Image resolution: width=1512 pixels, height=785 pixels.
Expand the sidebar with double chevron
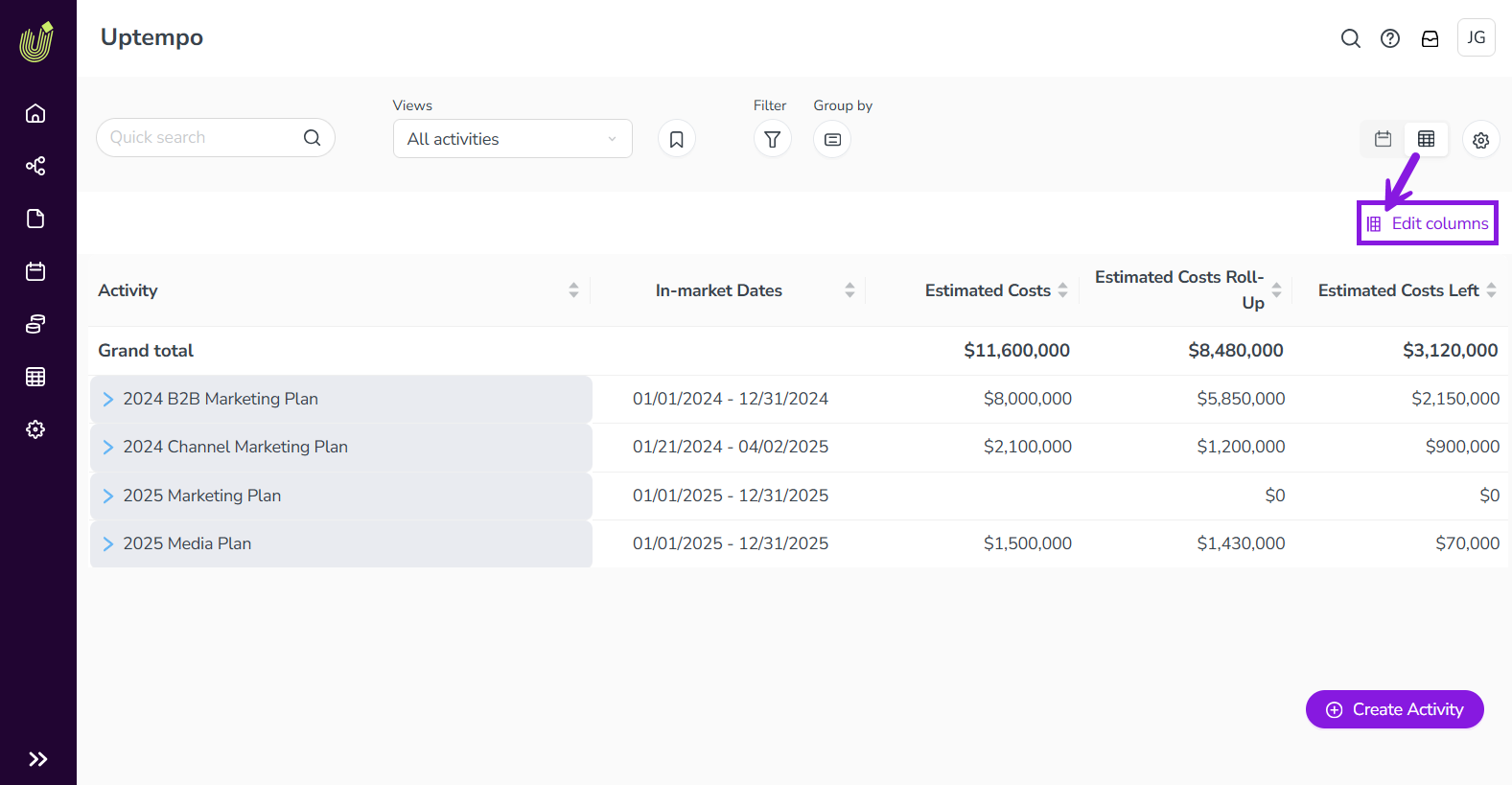[x=37, y=759]
